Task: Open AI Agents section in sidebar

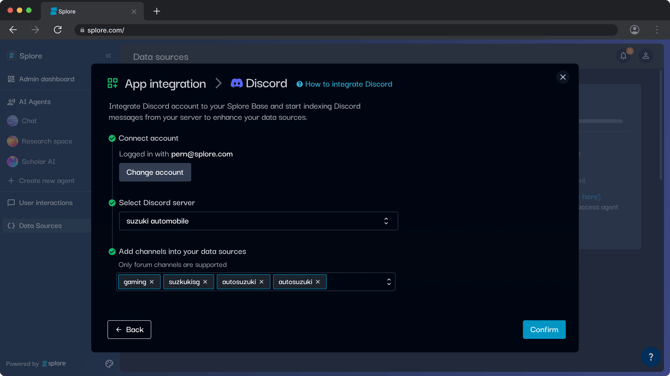Action: tap(29, 102)
